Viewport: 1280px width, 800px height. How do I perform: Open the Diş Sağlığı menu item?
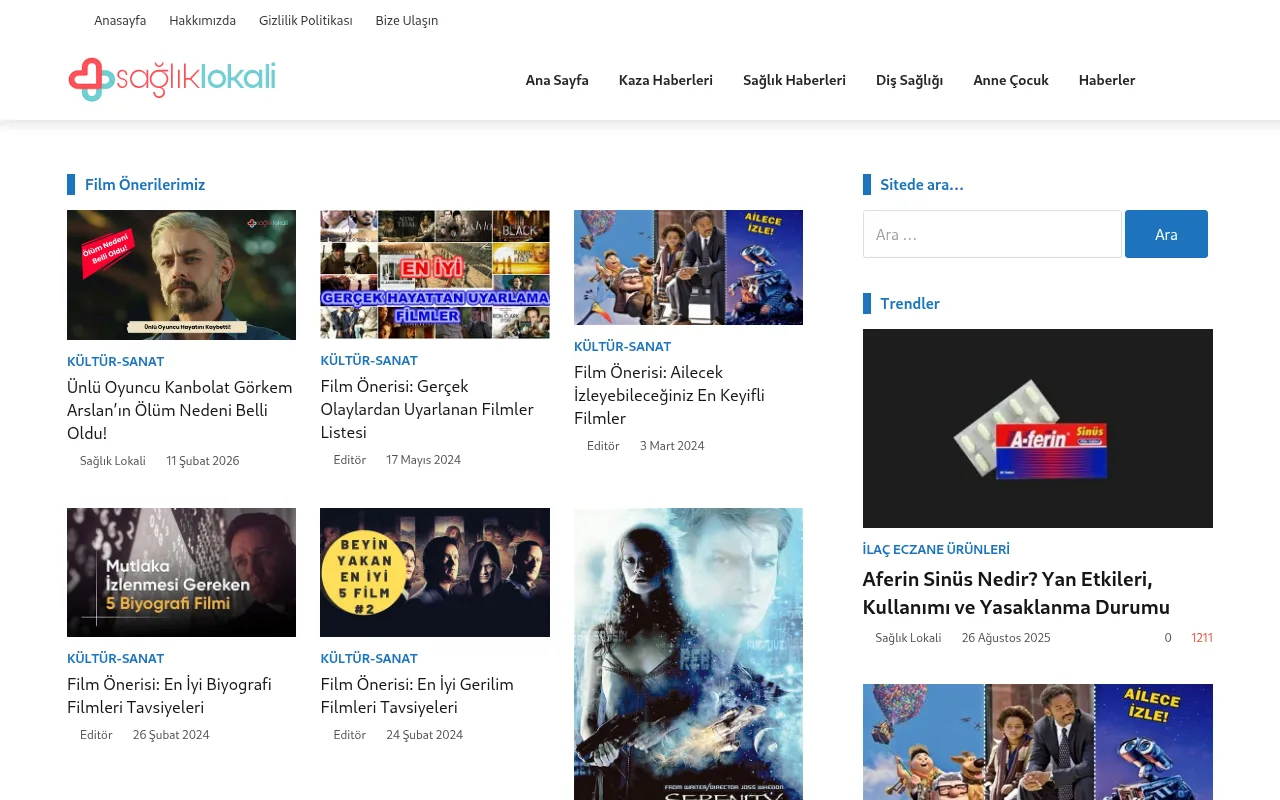point(909,80)
